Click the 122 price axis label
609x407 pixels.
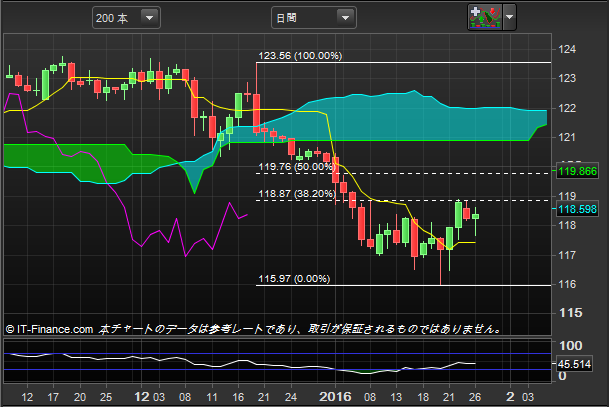tap(567, 108)
